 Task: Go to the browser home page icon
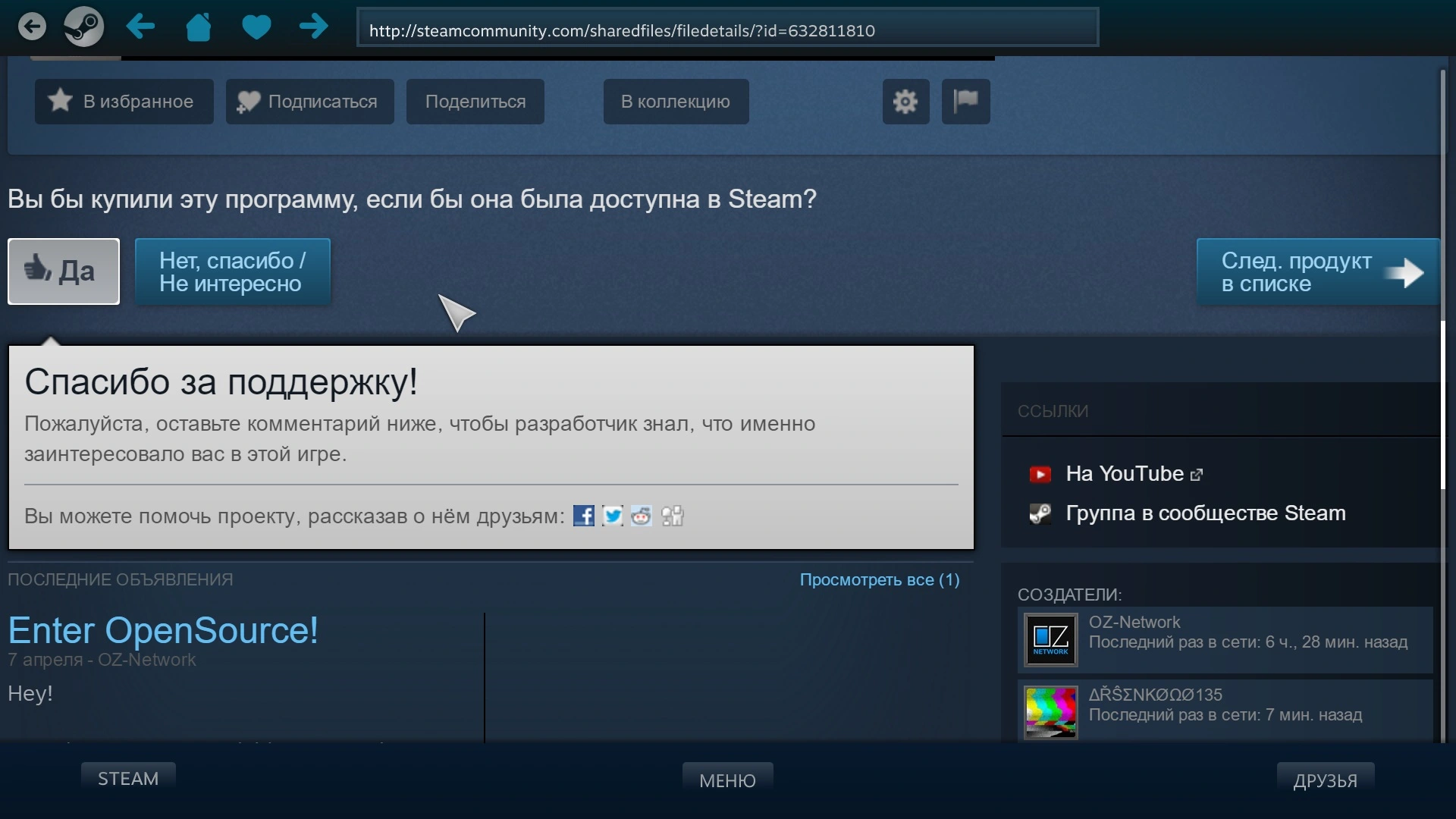click(x=199, y=27)
